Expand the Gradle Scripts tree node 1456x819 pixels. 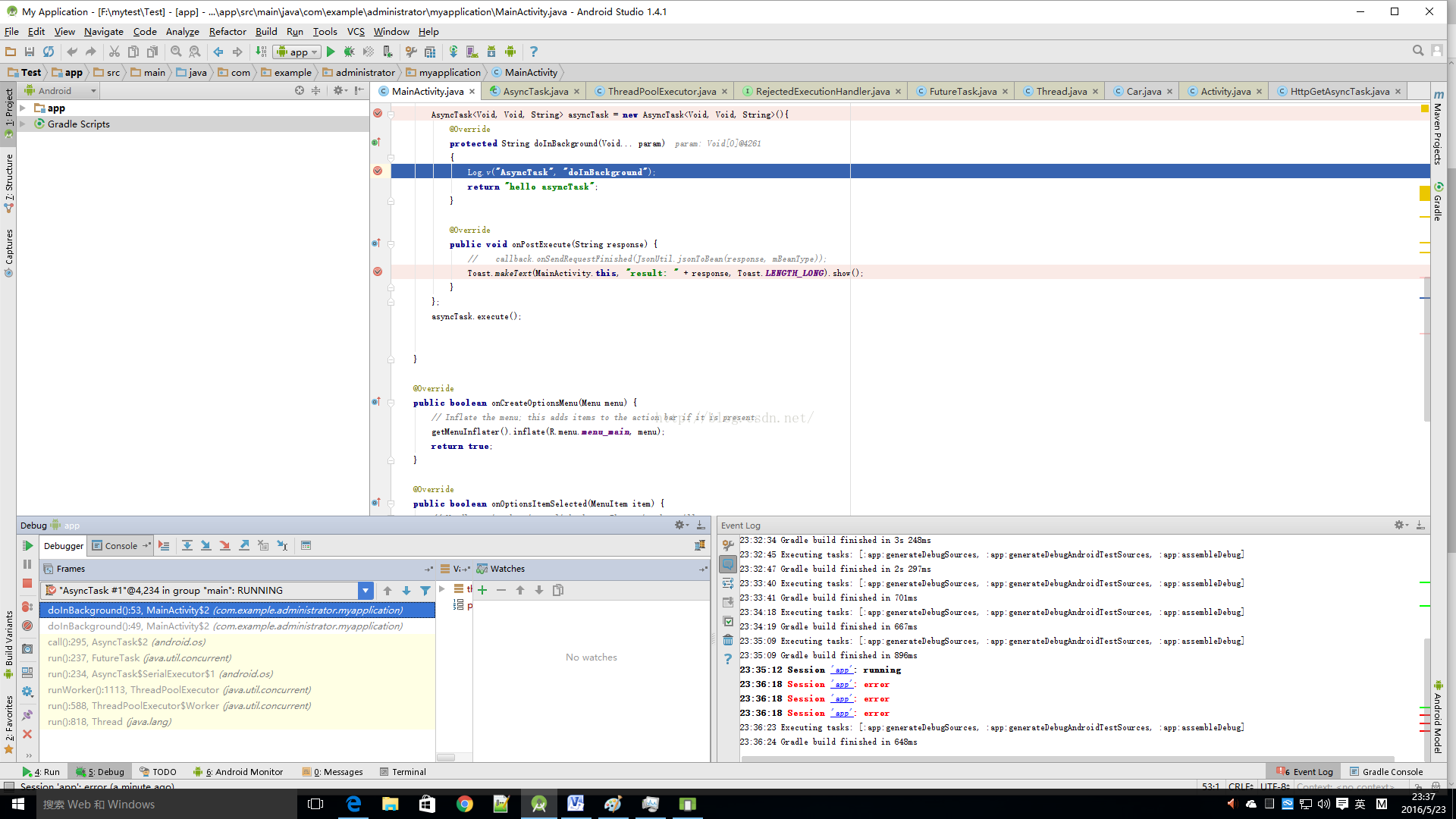tap(23, 124)
